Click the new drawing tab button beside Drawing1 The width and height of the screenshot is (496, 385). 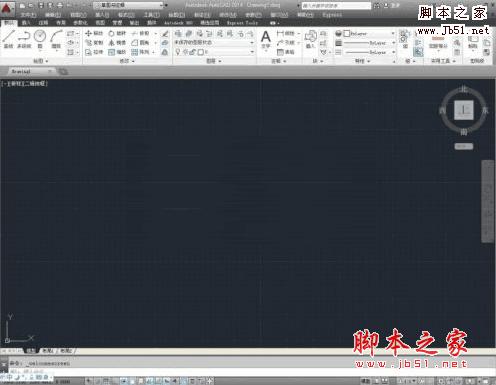(x=63, y=71)
